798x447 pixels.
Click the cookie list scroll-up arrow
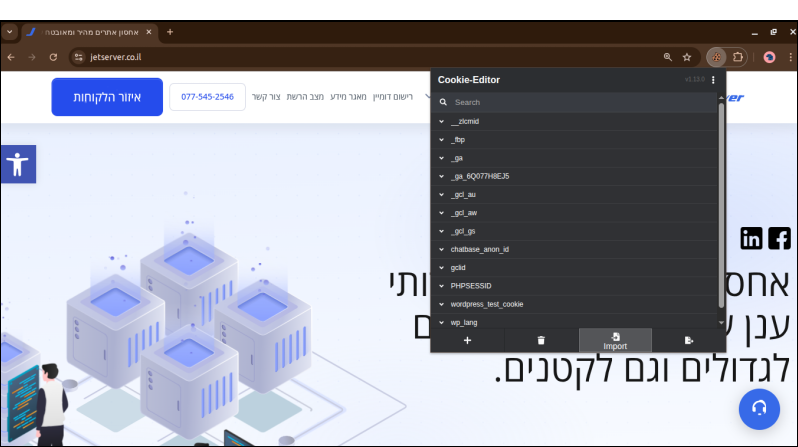click(x=721, y=97)
